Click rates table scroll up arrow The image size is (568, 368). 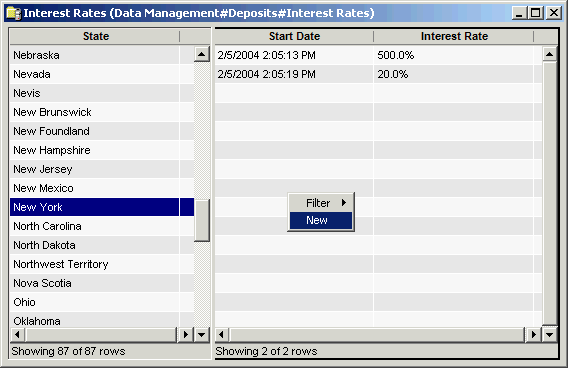550,54
